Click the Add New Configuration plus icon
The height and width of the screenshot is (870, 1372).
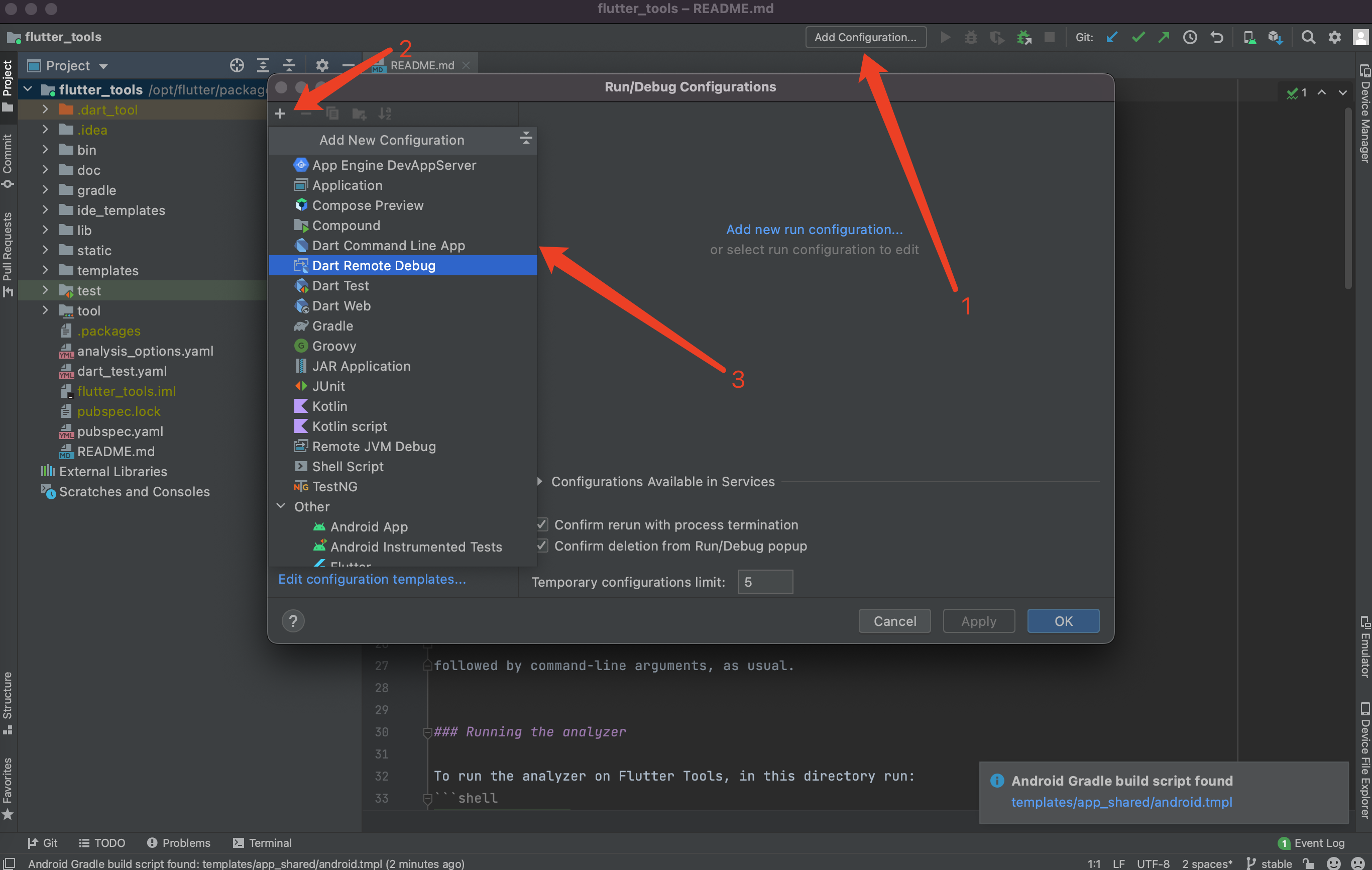pyautogui.click(x=280, y=114)
